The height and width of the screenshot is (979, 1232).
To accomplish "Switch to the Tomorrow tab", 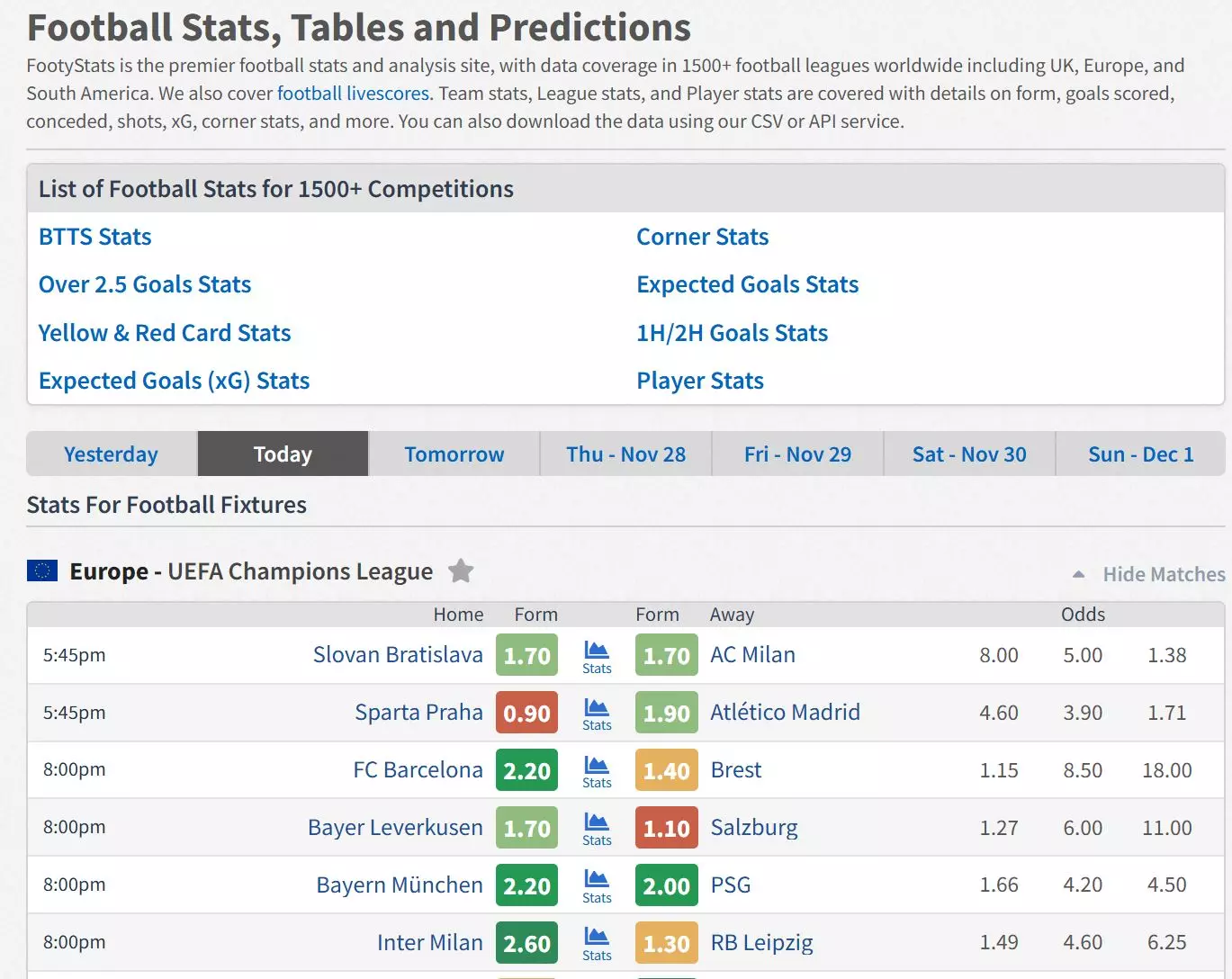I will coord(454,454).
